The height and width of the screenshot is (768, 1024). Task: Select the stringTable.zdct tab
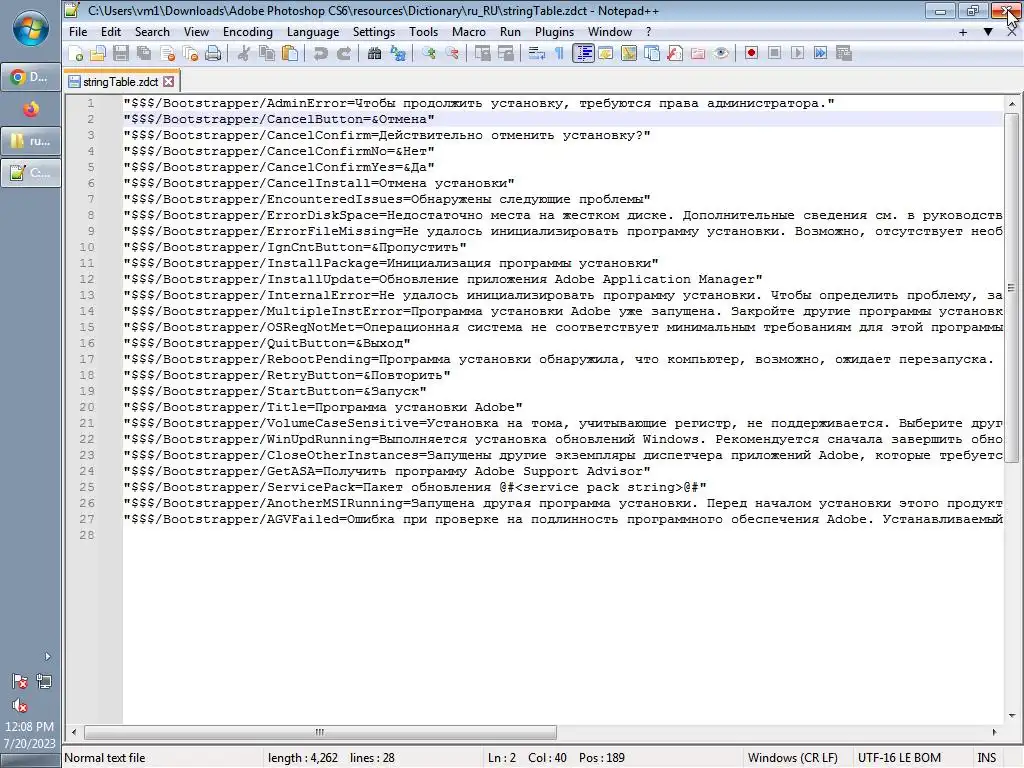coord(120,82)
